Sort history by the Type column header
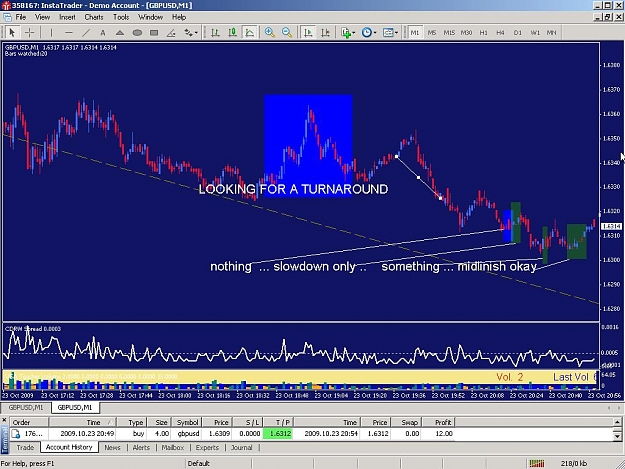This screenshot has width=625, height=469. point(132,422)
